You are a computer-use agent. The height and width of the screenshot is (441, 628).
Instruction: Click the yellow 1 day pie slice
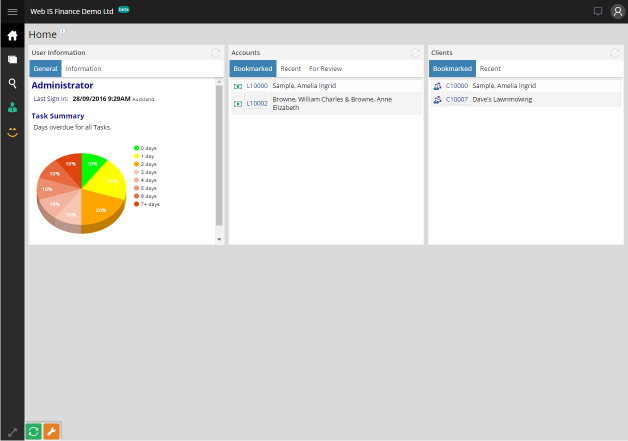110,178
